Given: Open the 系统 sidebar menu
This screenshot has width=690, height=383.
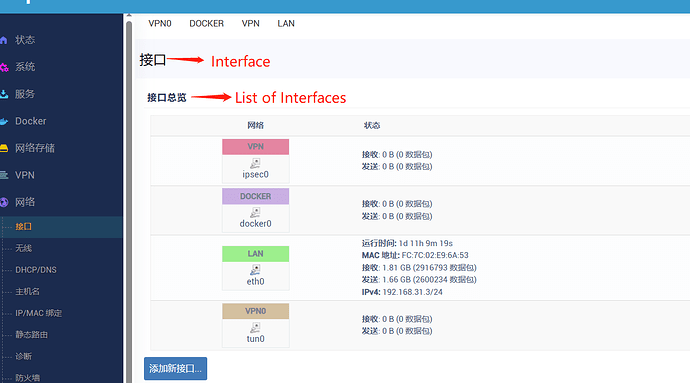Looking at the screenshot, I should (25, 67).
